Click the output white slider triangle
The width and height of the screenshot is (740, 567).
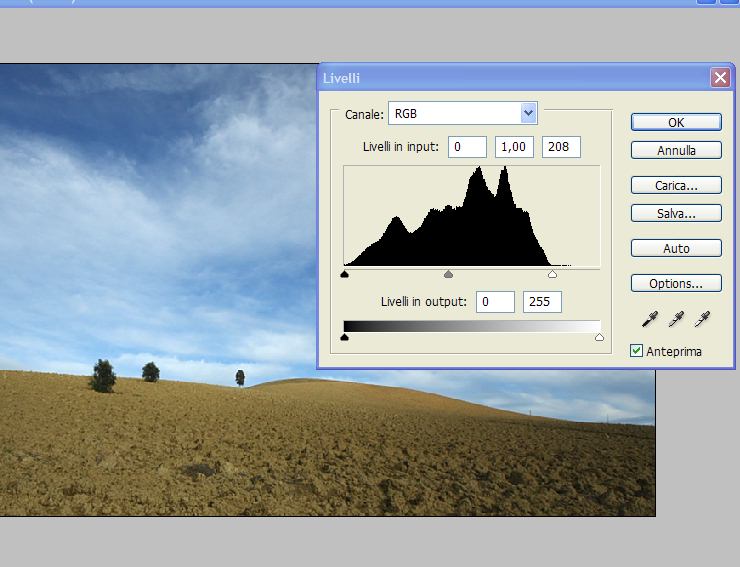(x=599, y=338)
